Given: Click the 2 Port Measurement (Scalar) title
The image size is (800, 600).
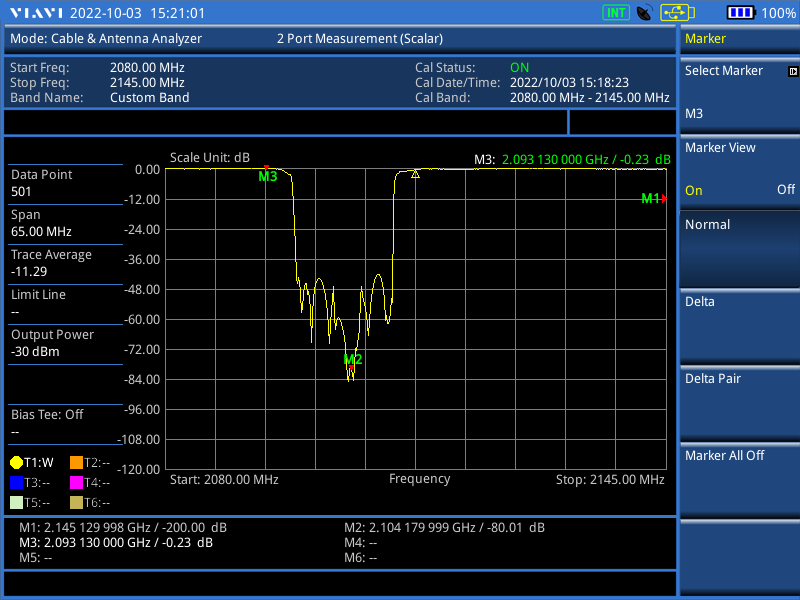Looking at the screenshot, I should tap(360, 39).
